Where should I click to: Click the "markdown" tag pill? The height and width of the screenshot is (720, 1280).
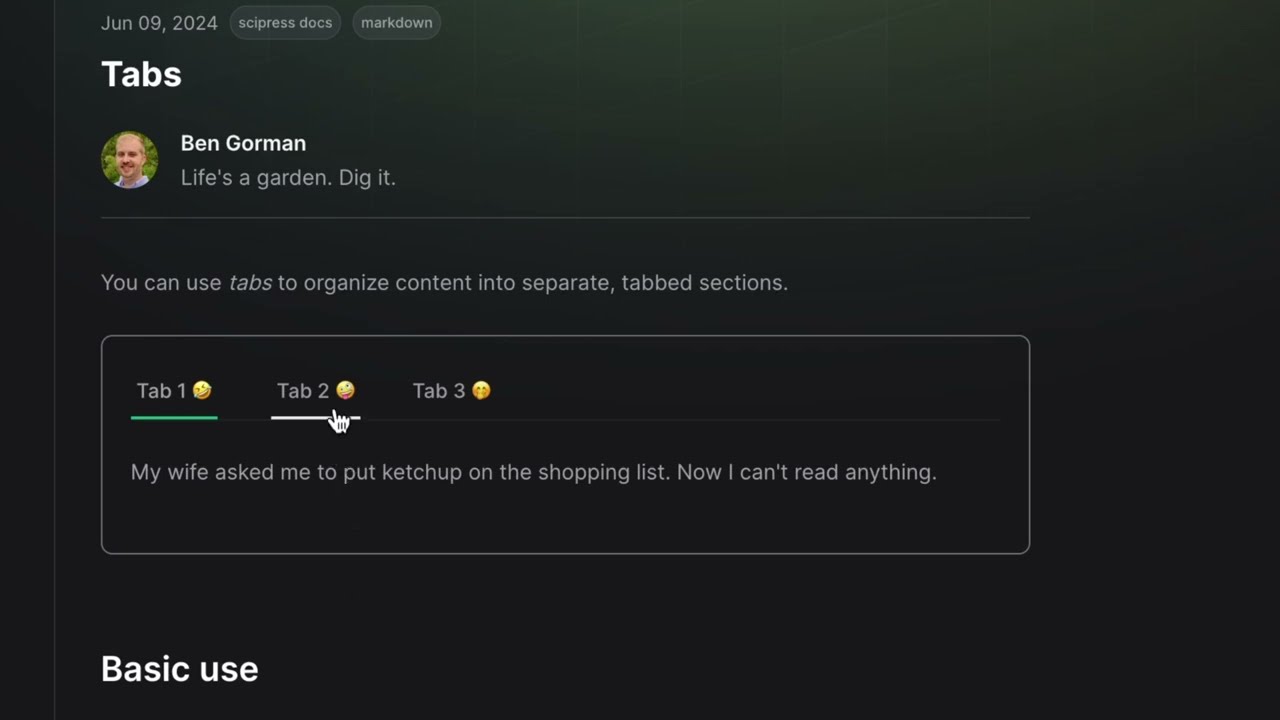397,23
